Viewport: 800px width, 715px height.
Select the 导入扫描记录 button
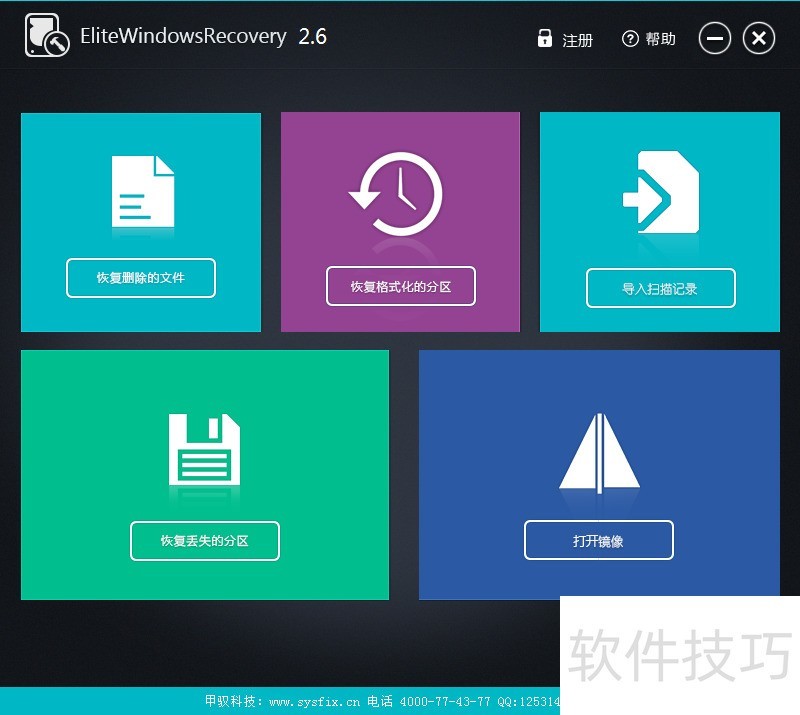[x=660, y=288]
